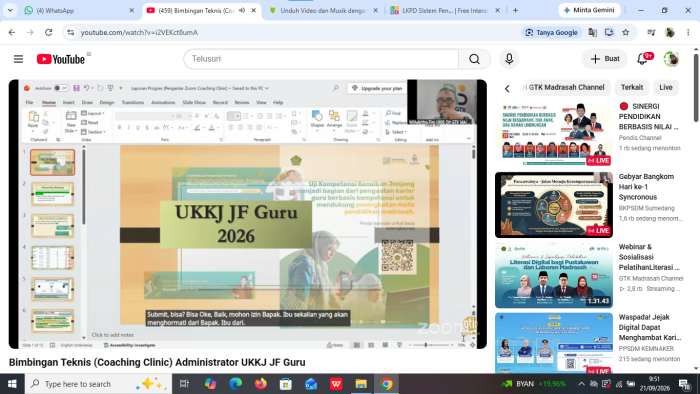
Task: Open Chrome media controls icon
Action: (651, 32)
